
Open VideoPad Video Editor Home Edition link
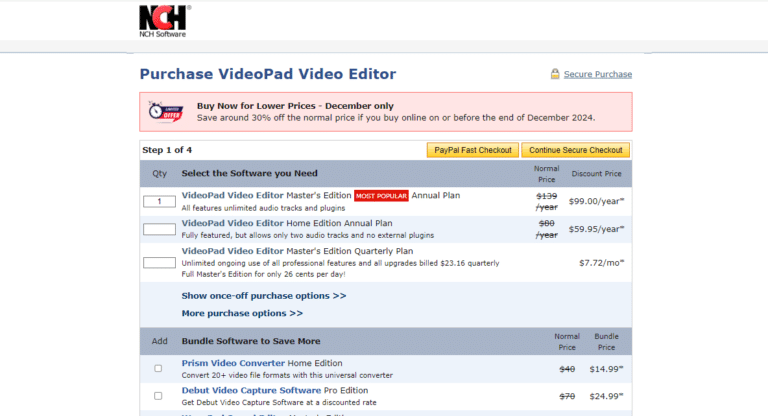click(x=233, y=223)
